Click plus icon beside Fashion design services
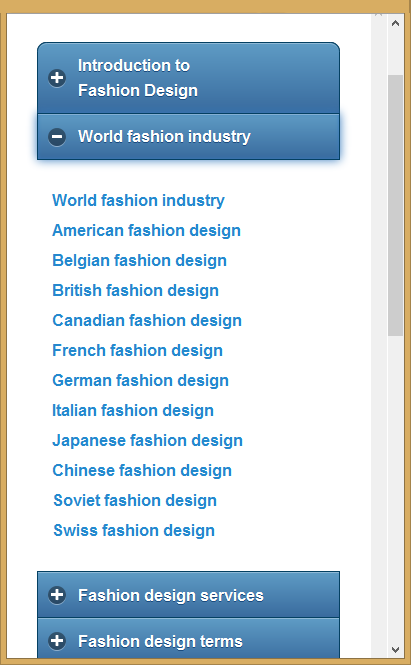The image size is (411, 665). pos(57,595)
